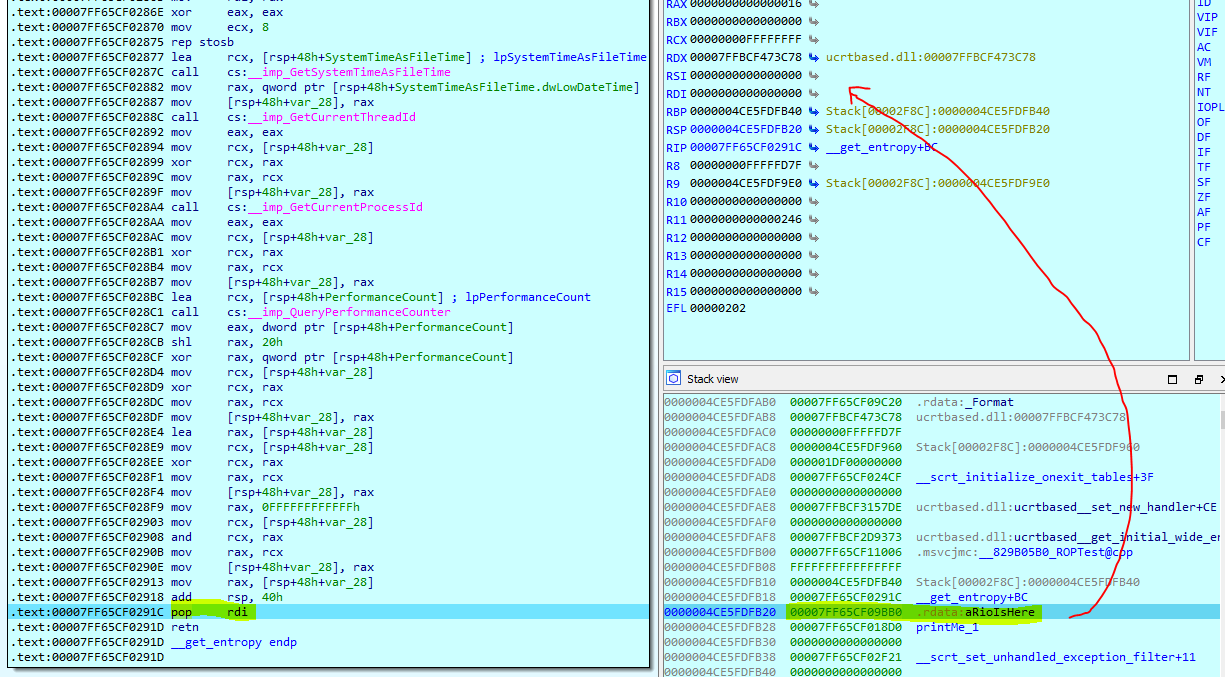Viewport: 1225px width, 677px height.
Task: Toggle the ZF flag in flags list
Action: coord(1203,197)
